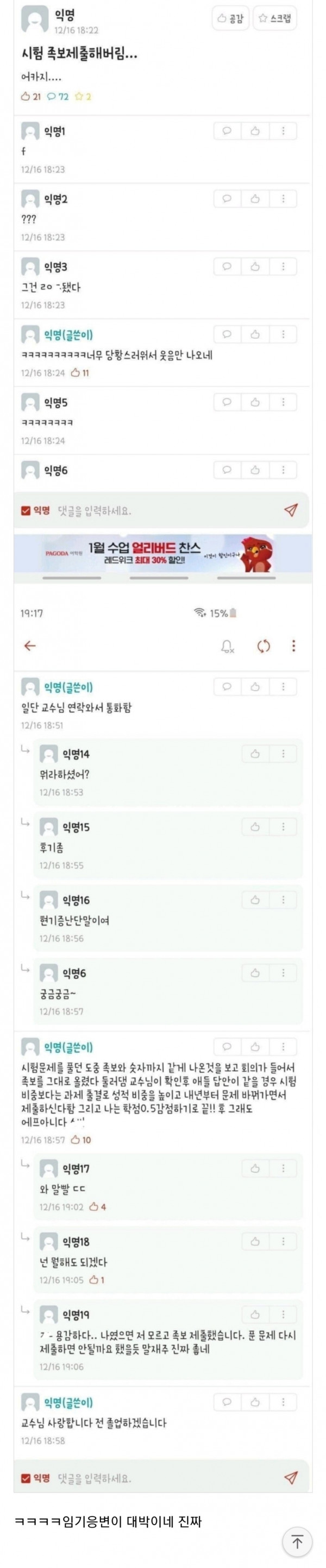Screen dimensions: 326x1568
Task: Toggle the 익명 checkbox in the bottom comment bar
Action: [x=26, y=1478]
